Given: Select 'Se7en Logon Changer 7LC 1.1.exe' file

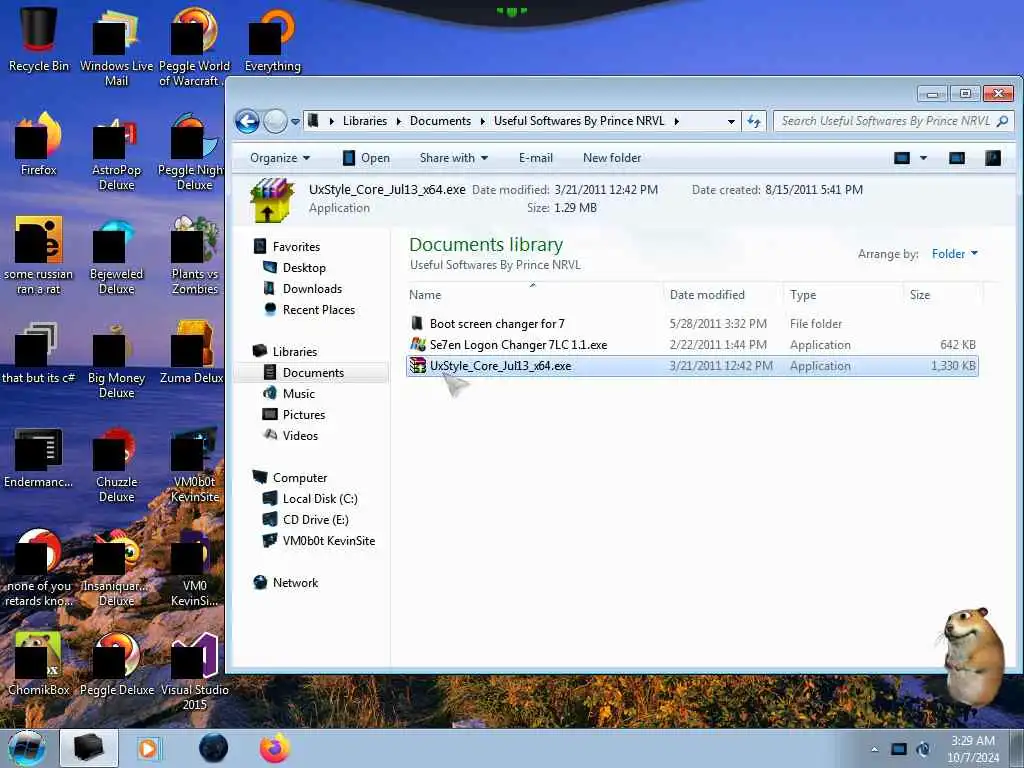Looking at the screenshot, I should click(x=692, y=345).
